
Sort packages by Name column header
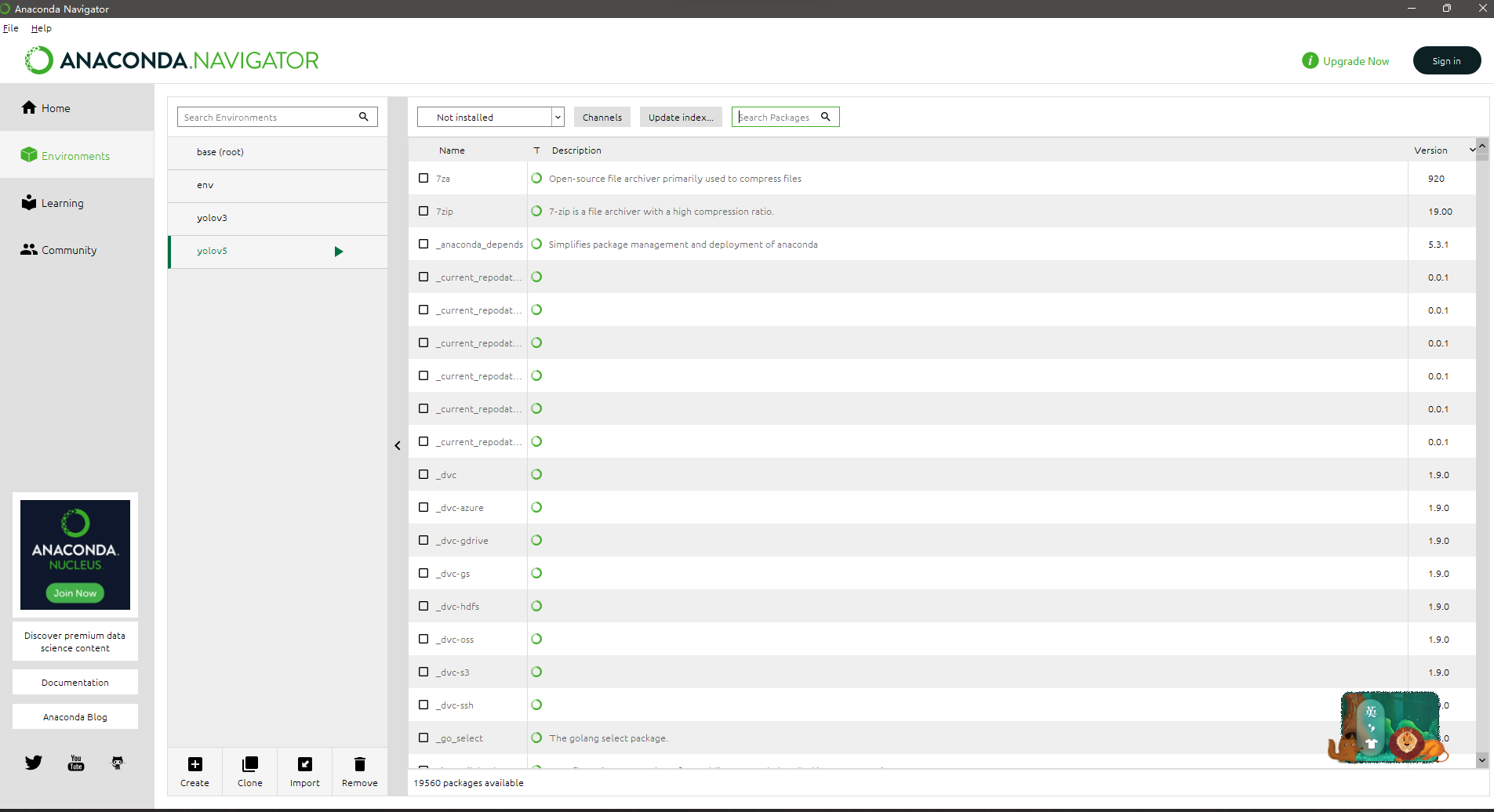coord(453,150)
